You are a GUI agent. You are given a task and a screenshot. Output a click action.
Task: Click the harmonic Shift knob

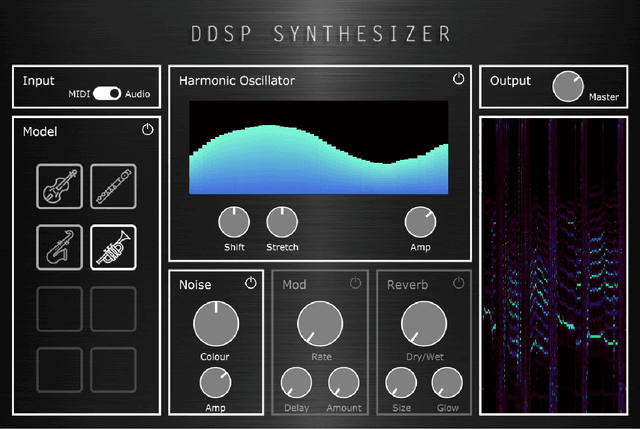pyautogui.click(x=233, y=222)
